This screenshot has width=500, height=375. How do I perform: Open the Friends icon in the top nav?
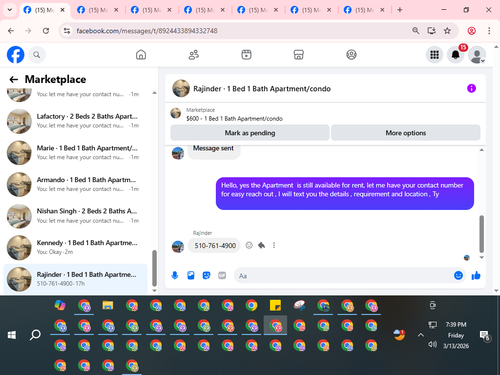[194, 55]
